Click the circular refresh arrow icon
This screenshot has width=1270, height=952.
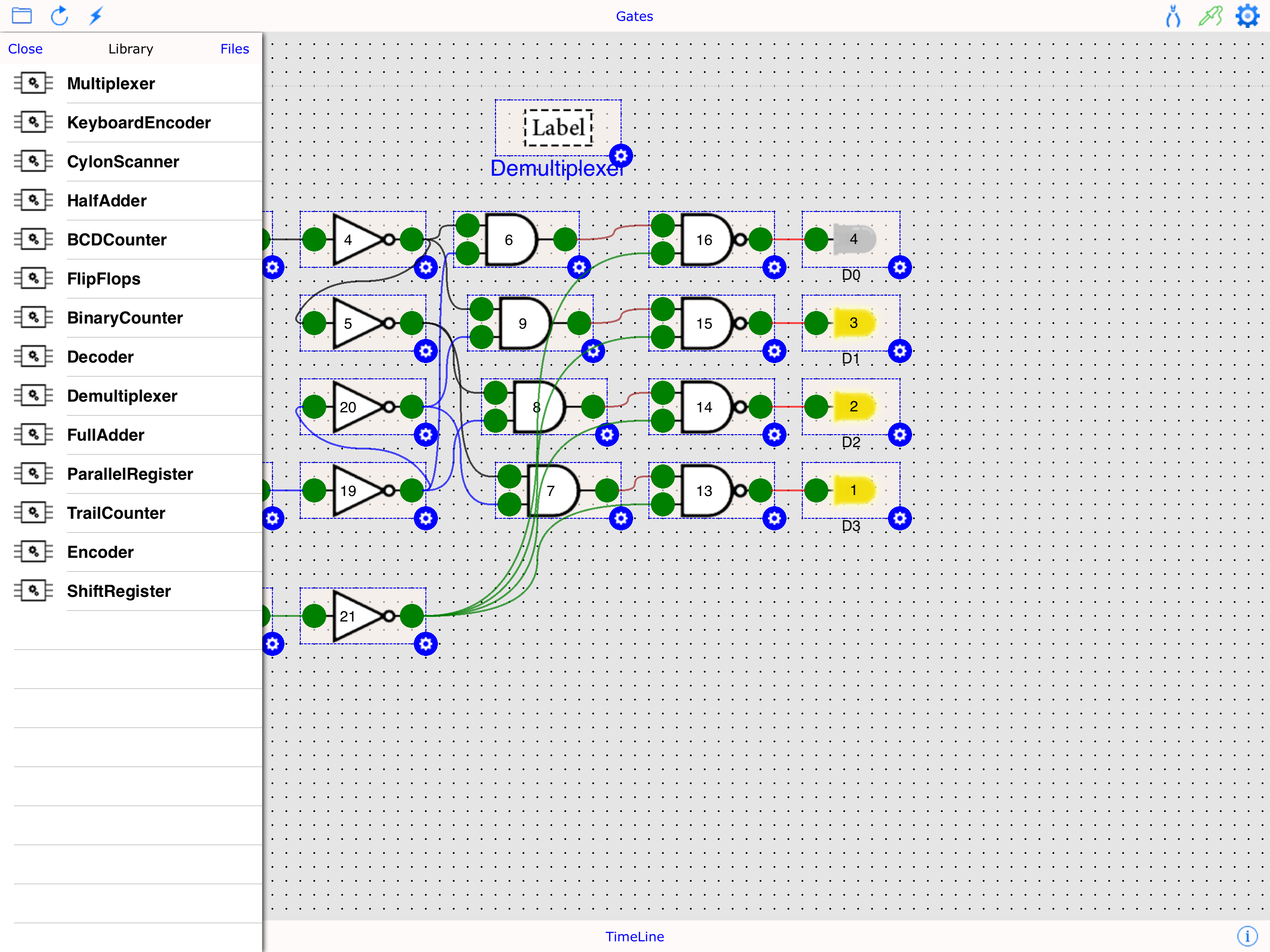click(x=59, y=15)
